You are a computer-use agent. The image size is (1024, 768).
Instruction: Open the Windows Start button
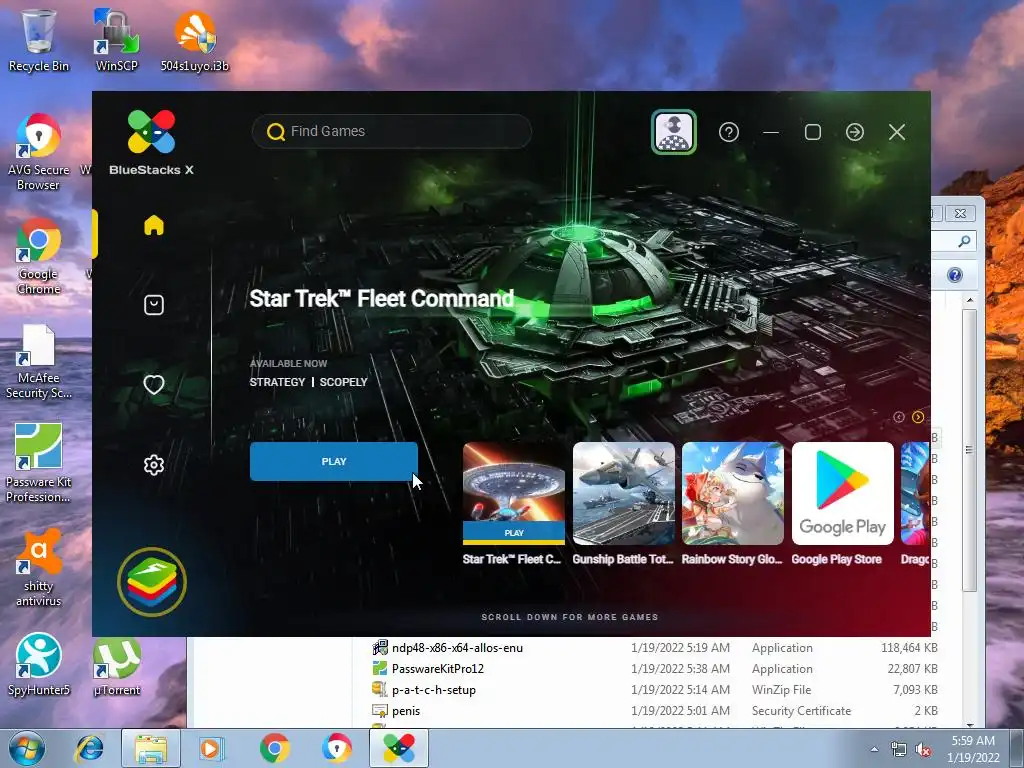coord(27,748)
